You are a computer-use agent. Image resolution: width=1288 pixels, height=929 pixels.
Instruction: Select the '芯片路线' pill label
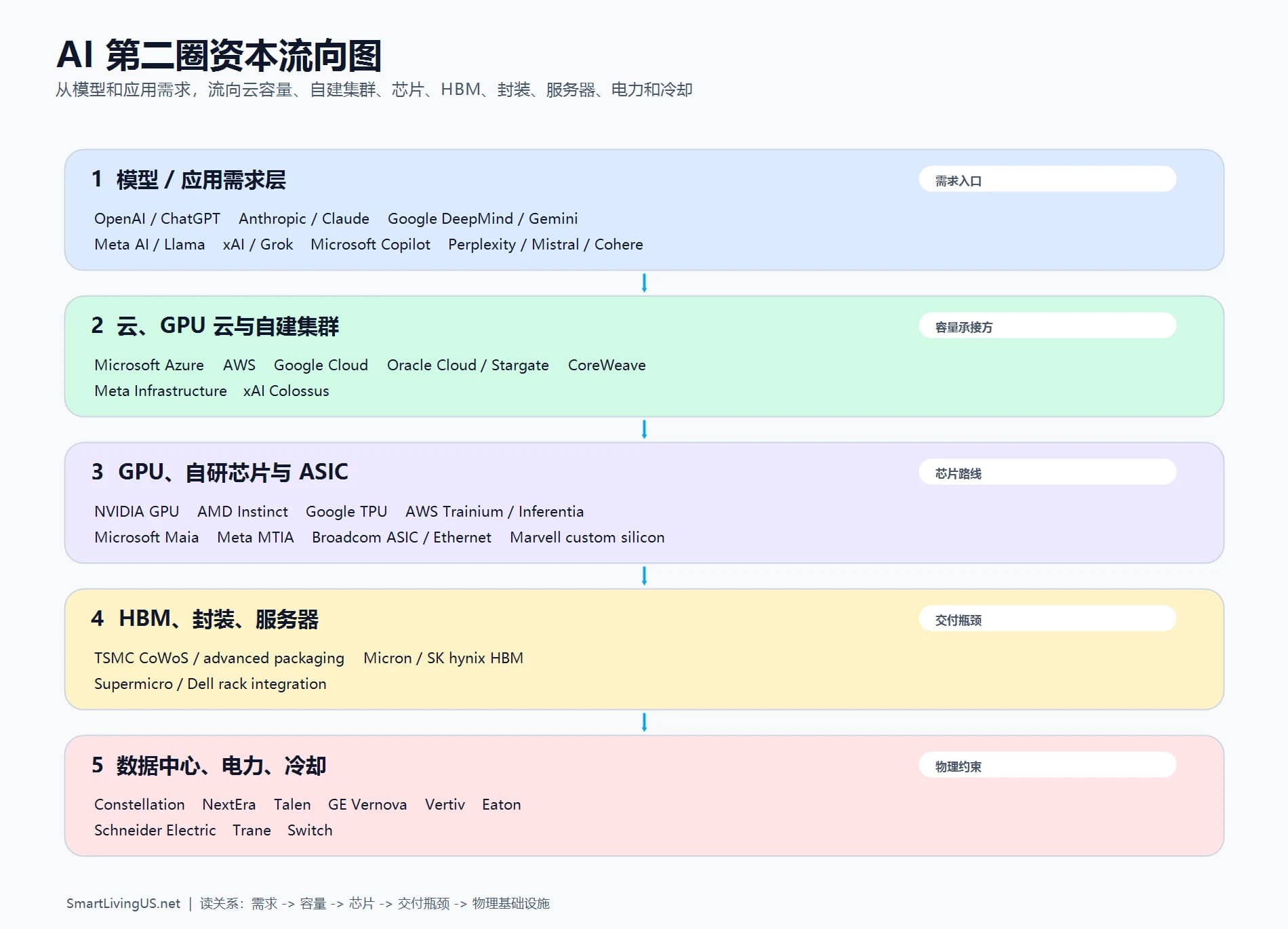(1047, 473)
